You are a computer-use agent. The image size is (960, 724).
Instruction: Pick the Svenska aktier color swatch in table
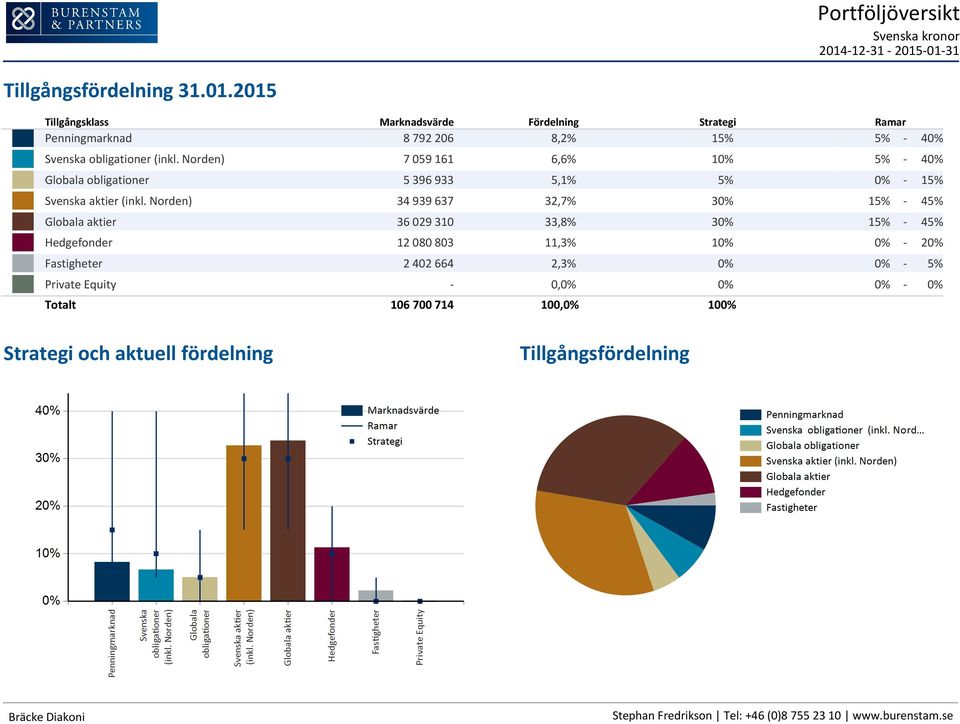pos(23,201)
